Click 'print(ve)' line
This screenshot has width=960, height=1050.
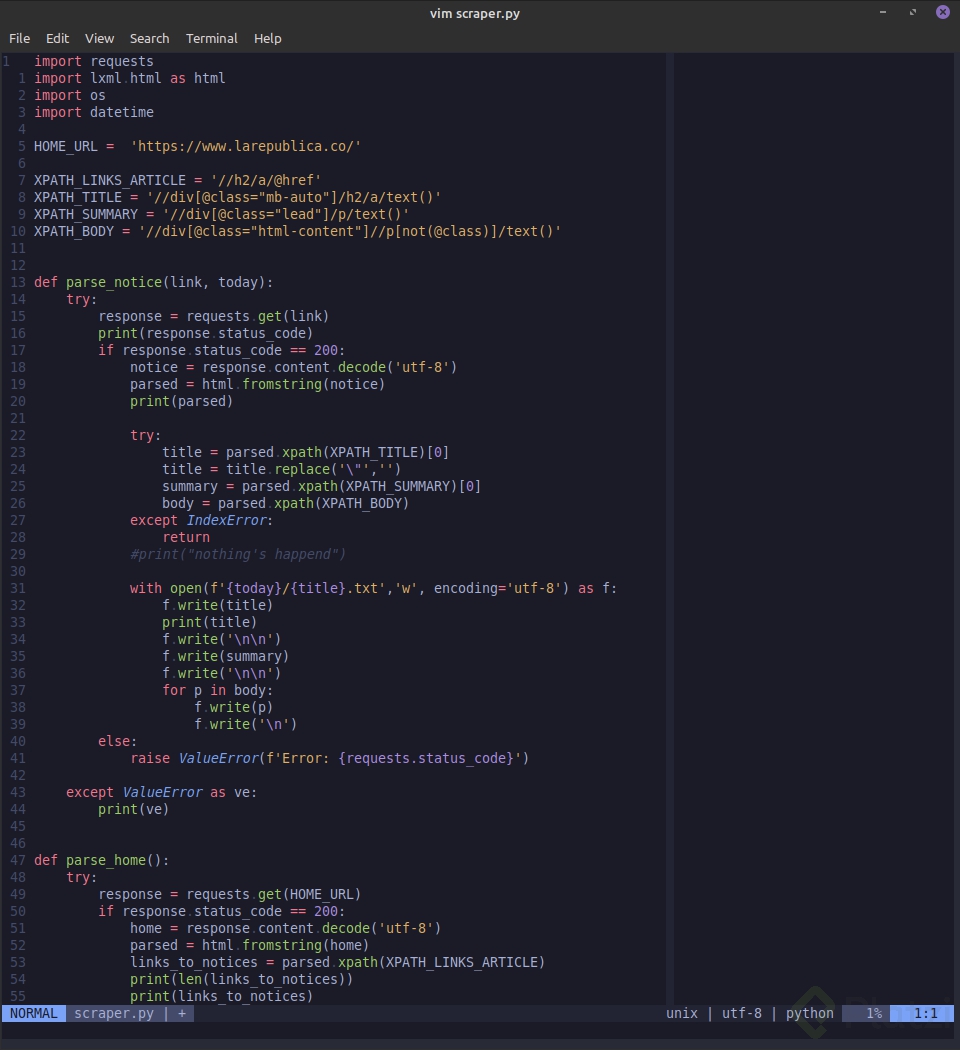point(134,810)
